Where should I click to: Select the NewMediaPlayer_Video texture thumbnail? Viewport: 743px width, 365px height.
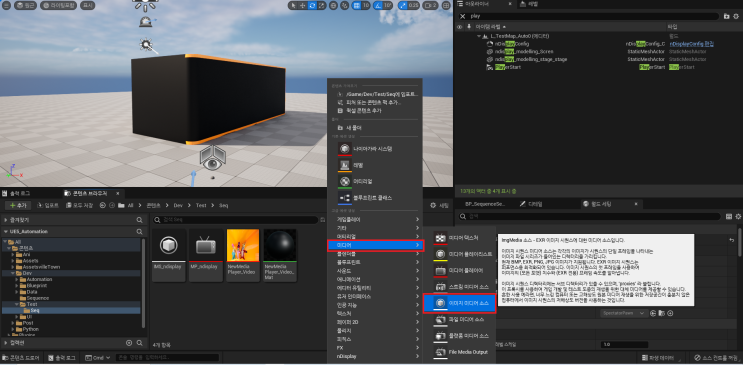243,255
